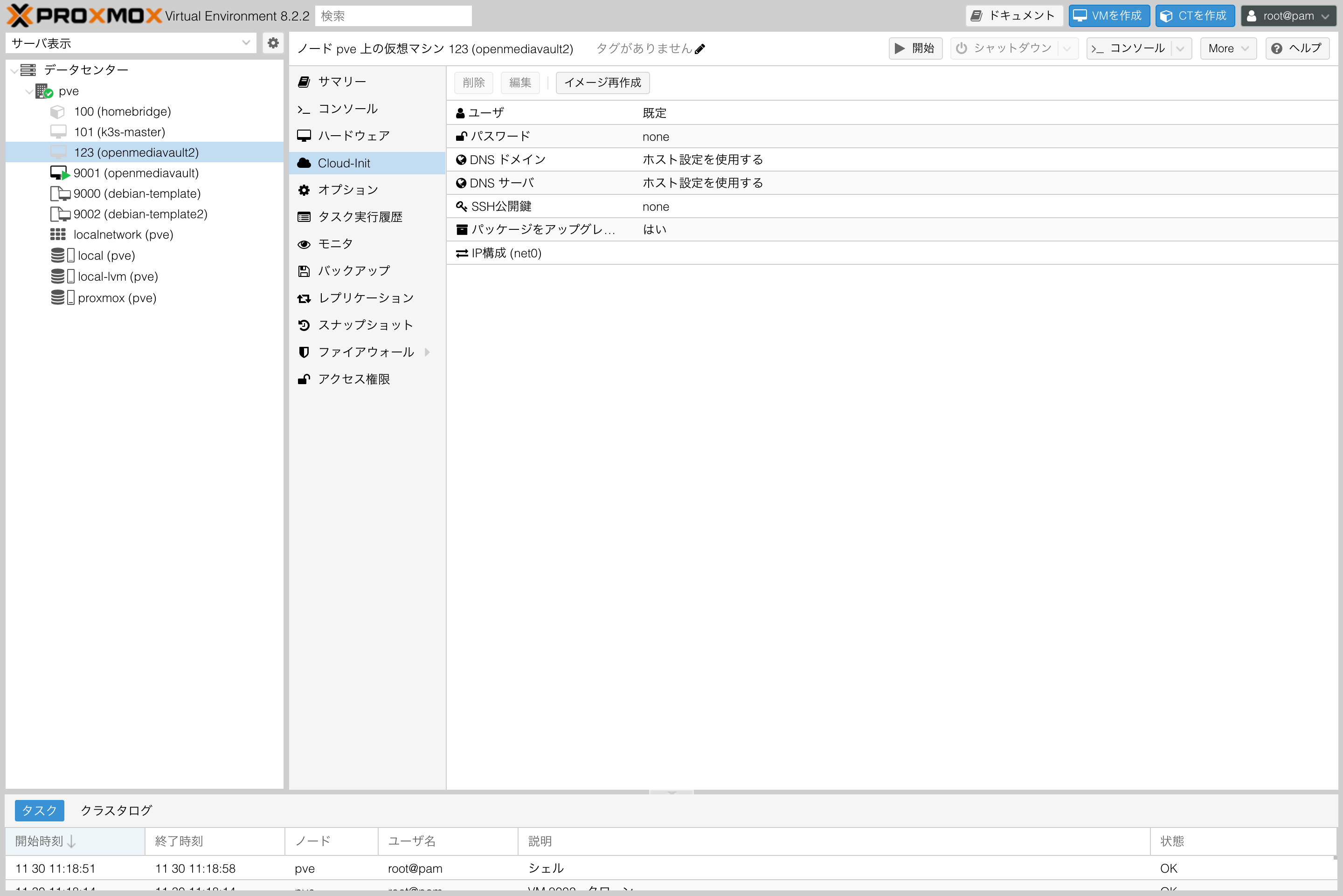Open the サマリー panel for VM 123

click(x=342, y=81)
